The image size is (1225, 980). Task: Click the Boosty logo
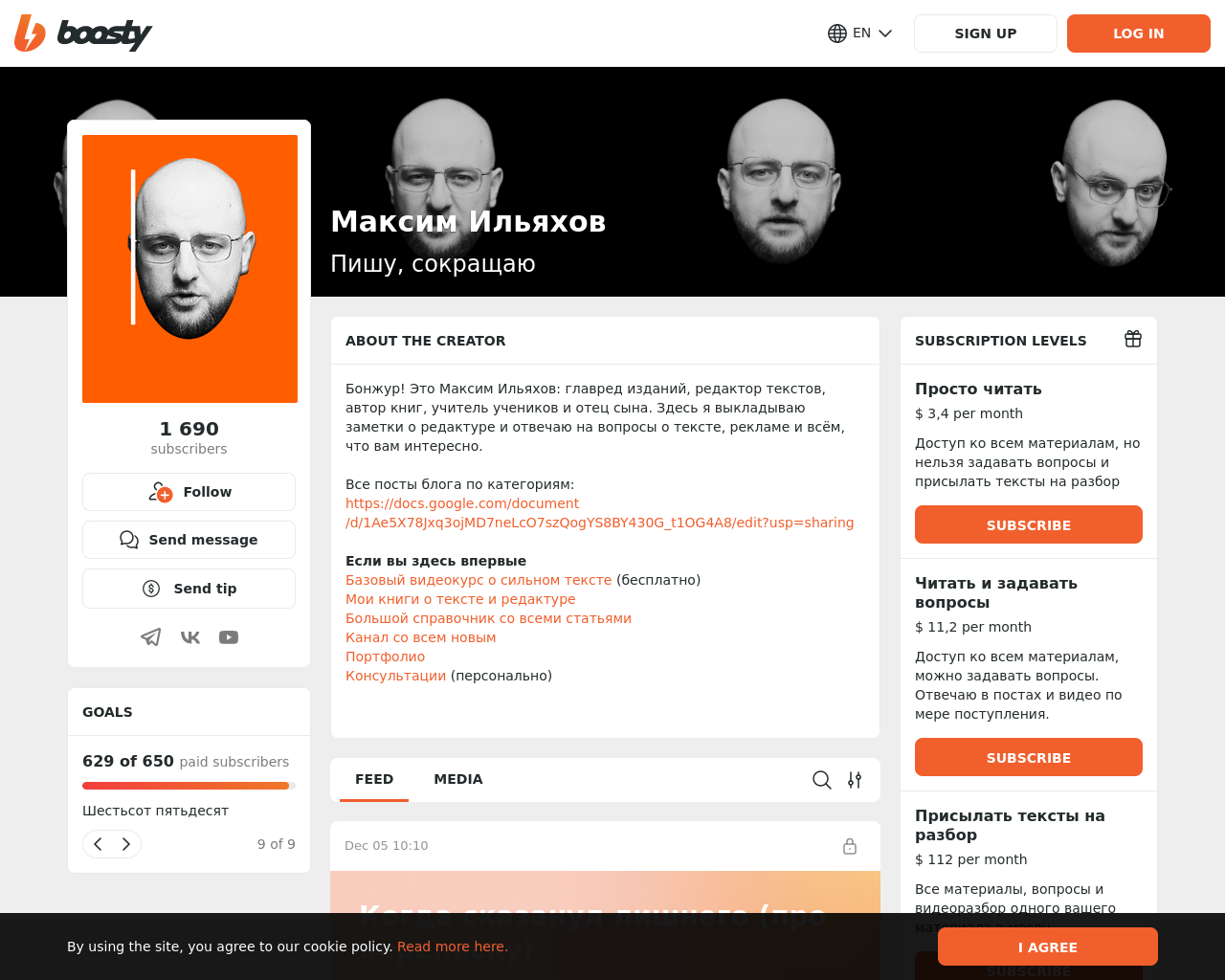point(83,33)
